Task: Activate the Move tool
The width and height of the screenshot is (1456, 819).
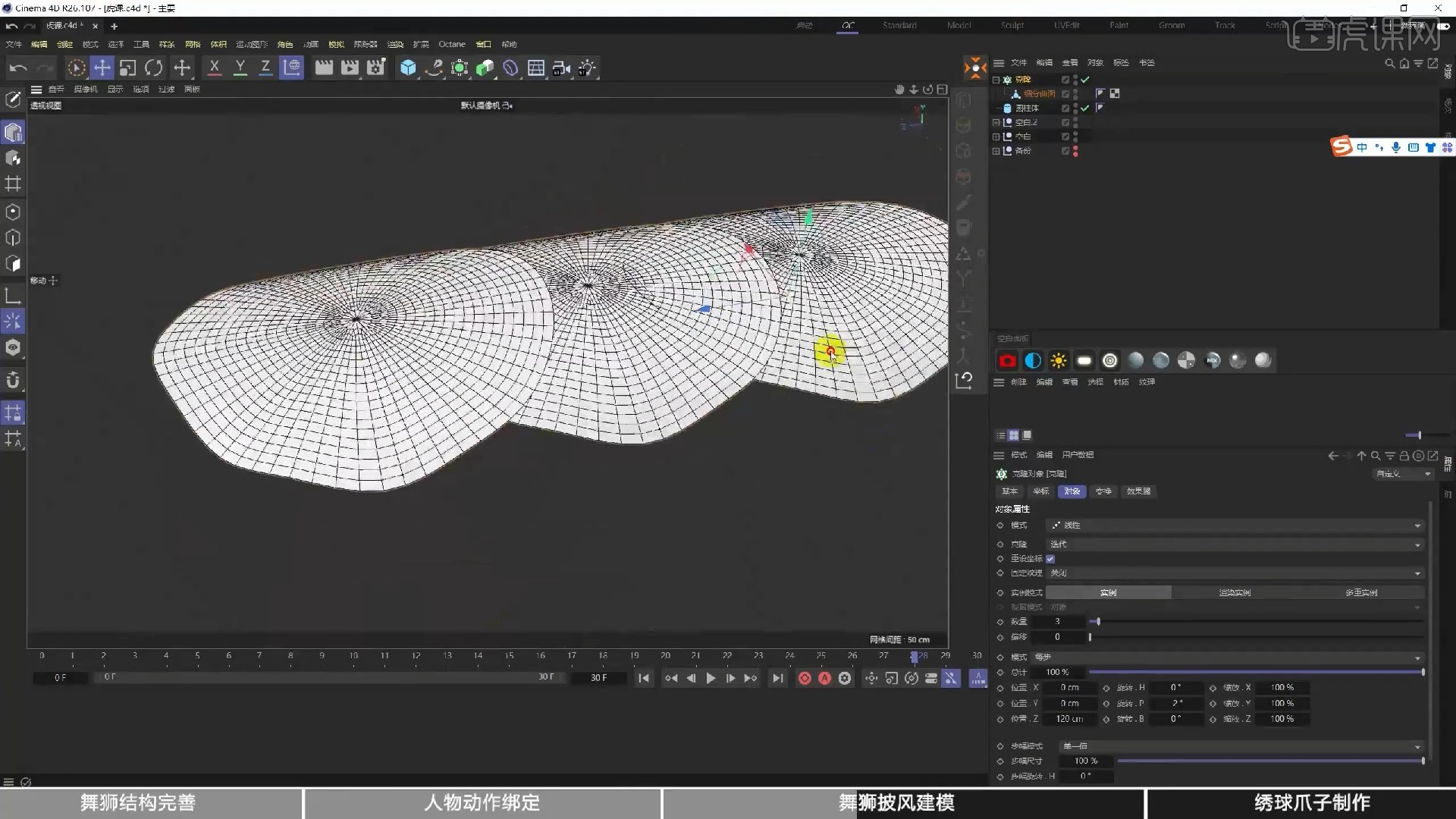Action: [x=102, y=68]
